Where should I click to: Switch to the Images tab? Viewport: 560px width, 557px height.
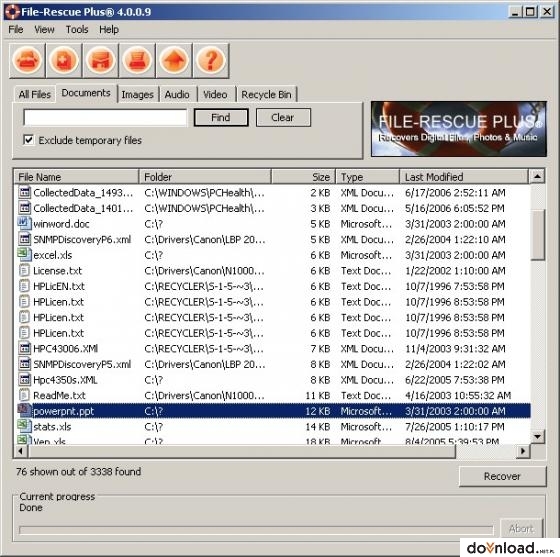138,95
